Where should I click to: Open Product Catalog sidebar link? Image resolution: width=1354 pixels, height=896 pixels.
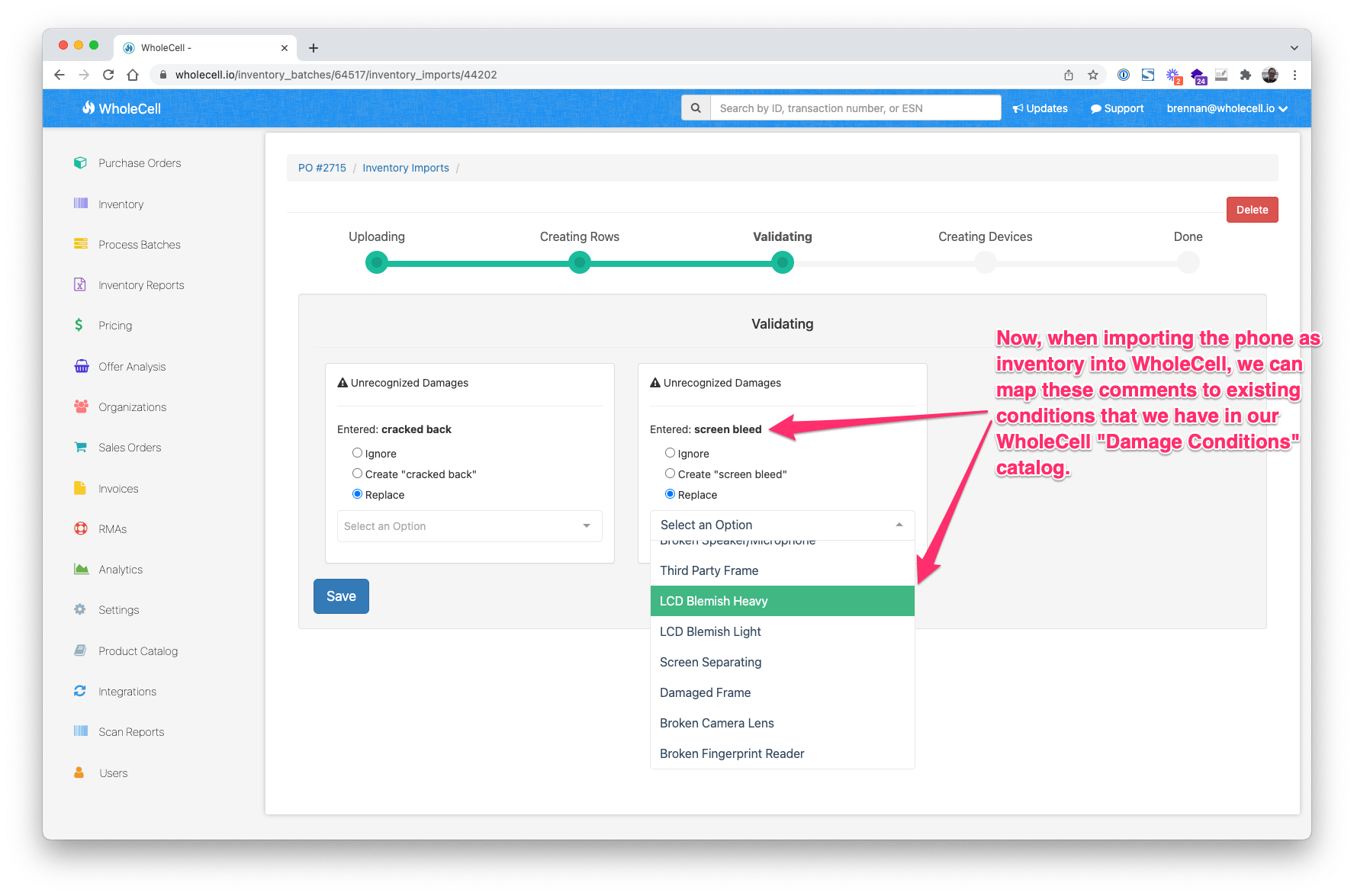point(138,651)
